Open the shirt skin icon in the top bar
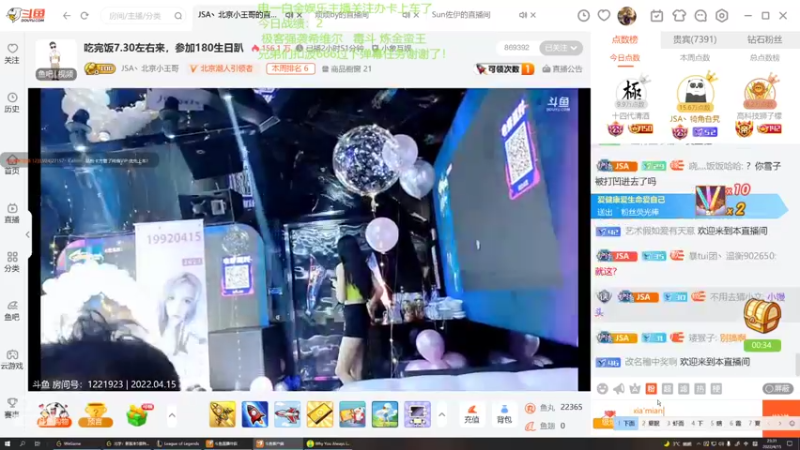Viewport: 800px width, 450px height. [679, 16]
